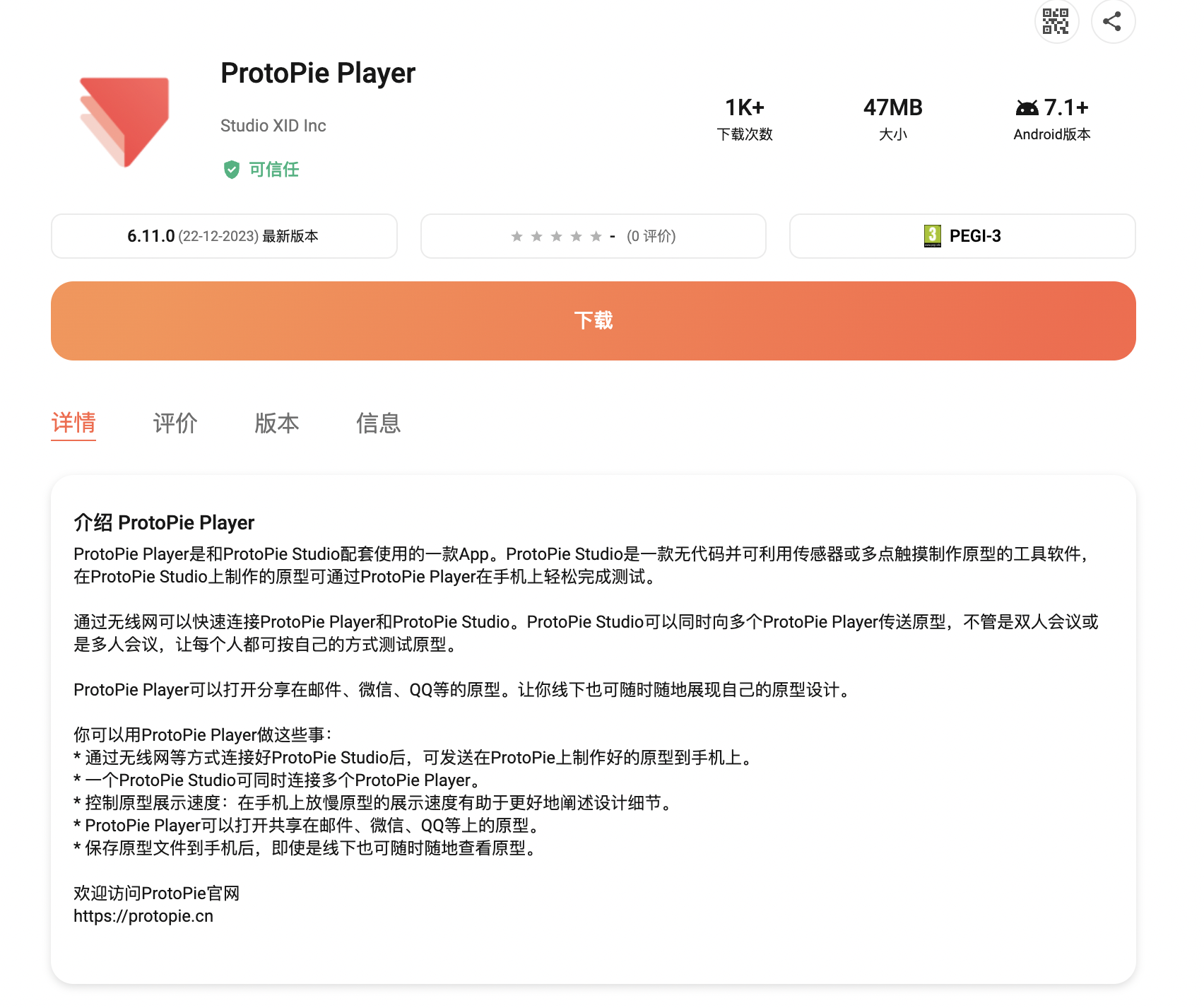Open the 信息 tab
The width and height of the screenshot is (1204, 1008).
378,423
